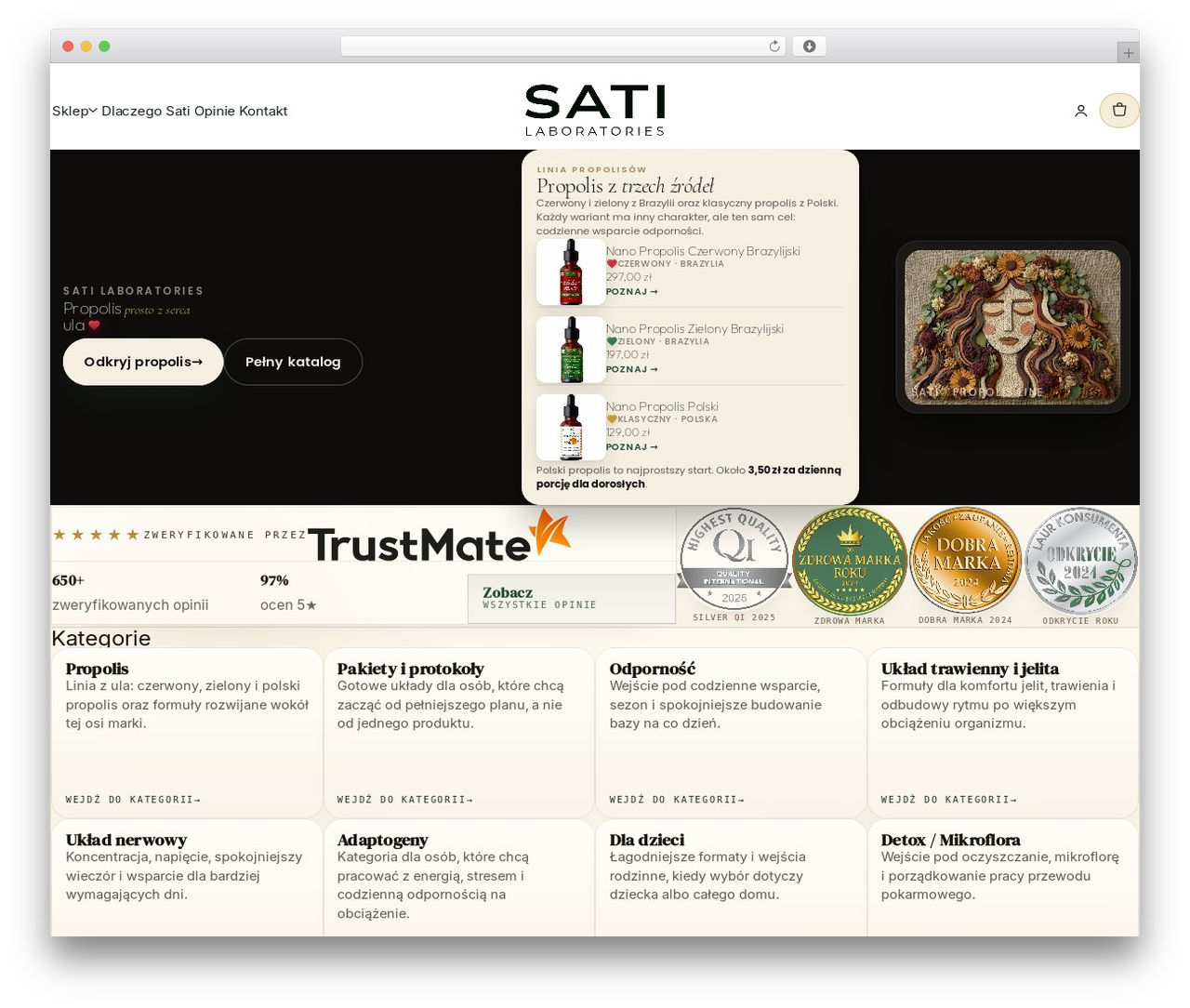Click POZNAJ for Nano Propolis Czerwony
1190x1008 pixels.
pos(632,292)
